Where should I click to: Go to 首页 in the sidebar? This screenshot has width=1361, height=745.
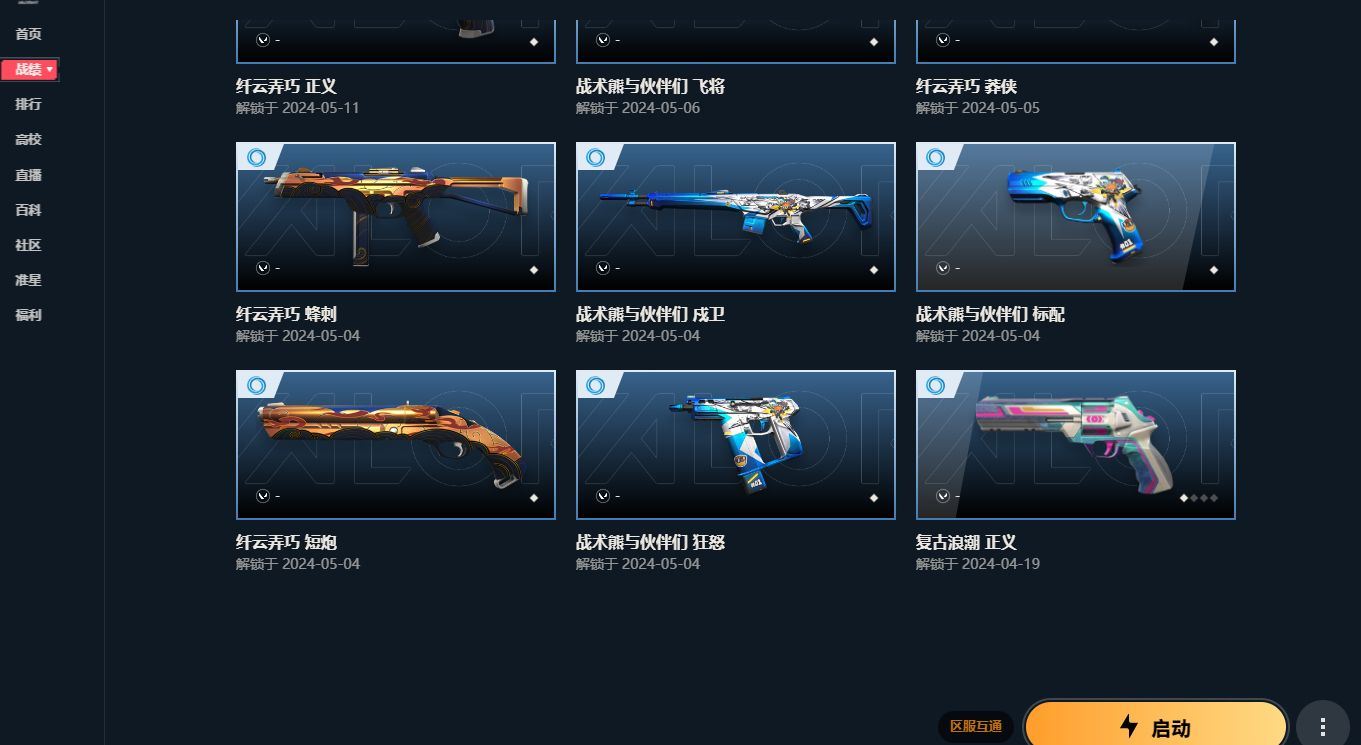28,34
